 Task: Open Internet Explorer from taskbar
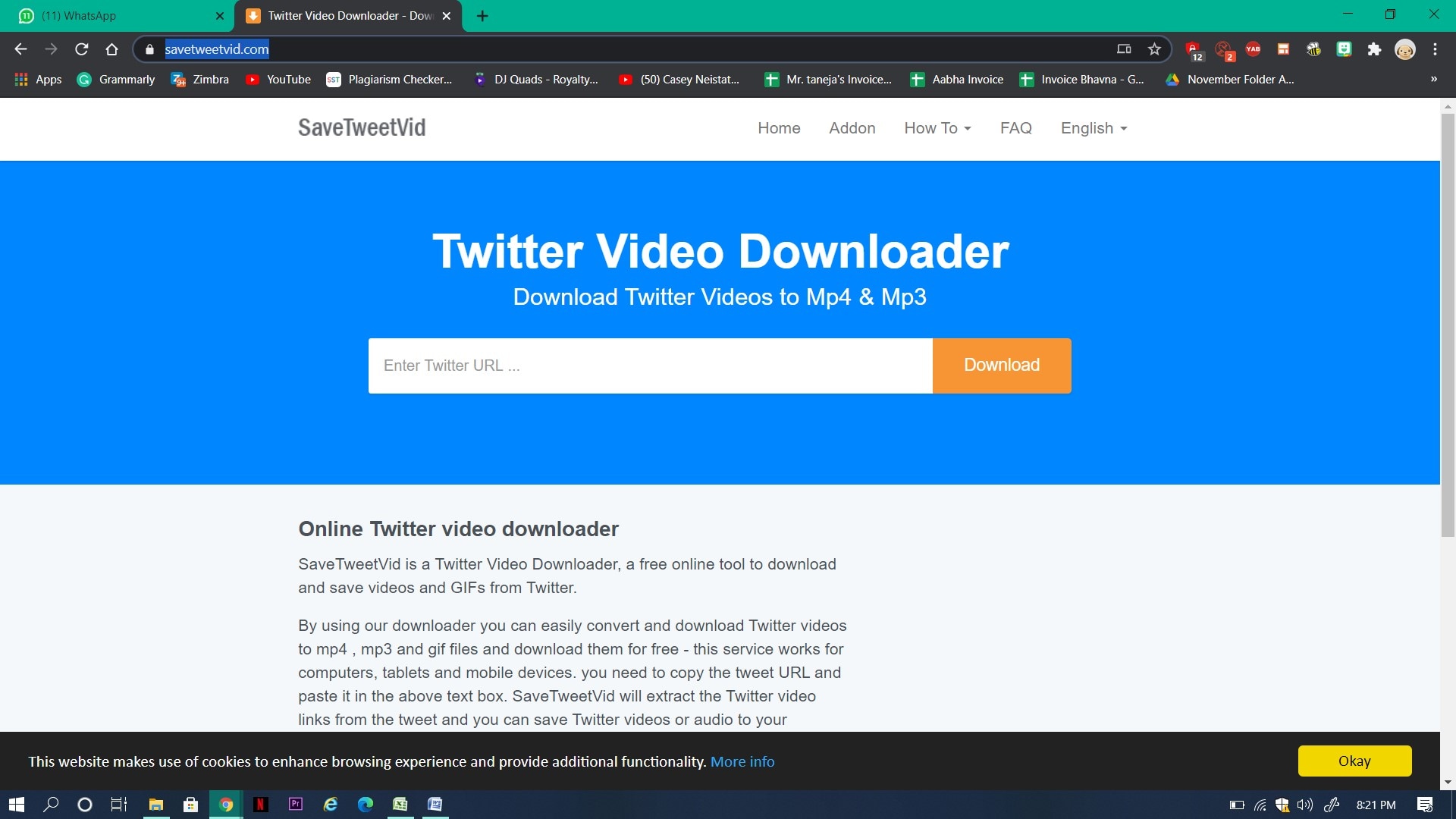tap(331, 805)
